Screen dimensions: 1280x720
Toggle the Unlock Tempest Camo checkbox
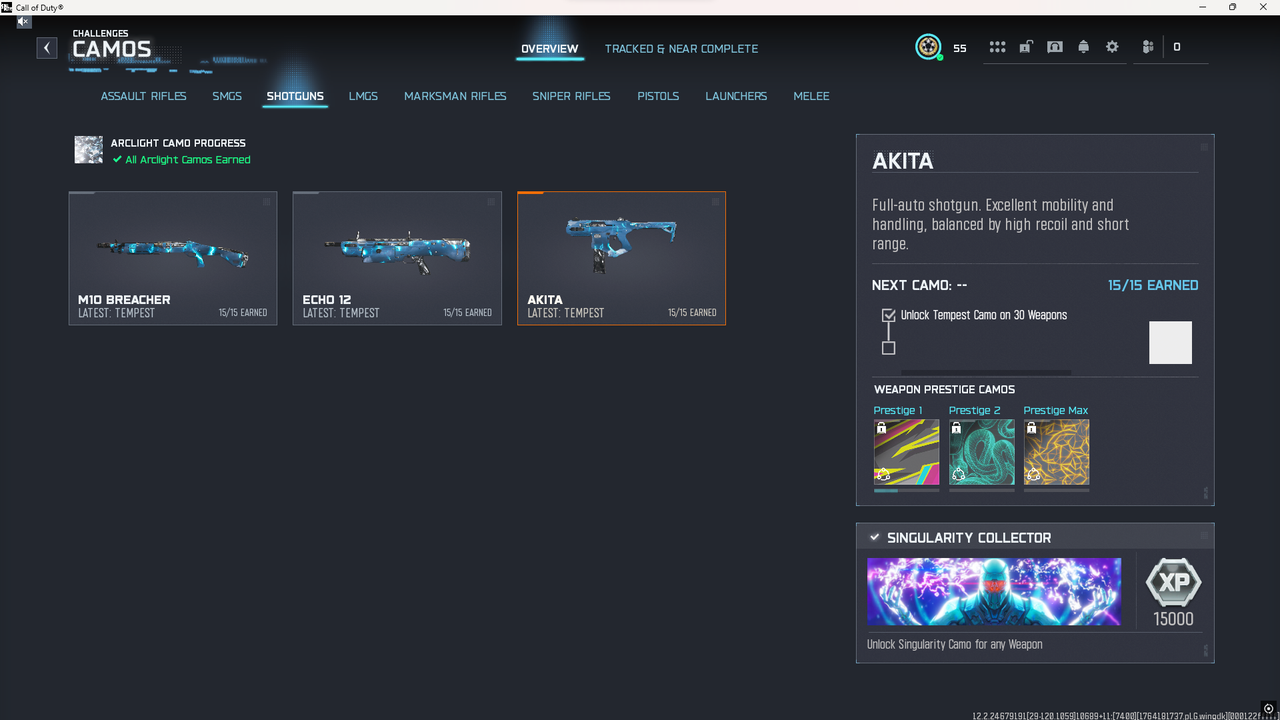click(x=888, y=315)
